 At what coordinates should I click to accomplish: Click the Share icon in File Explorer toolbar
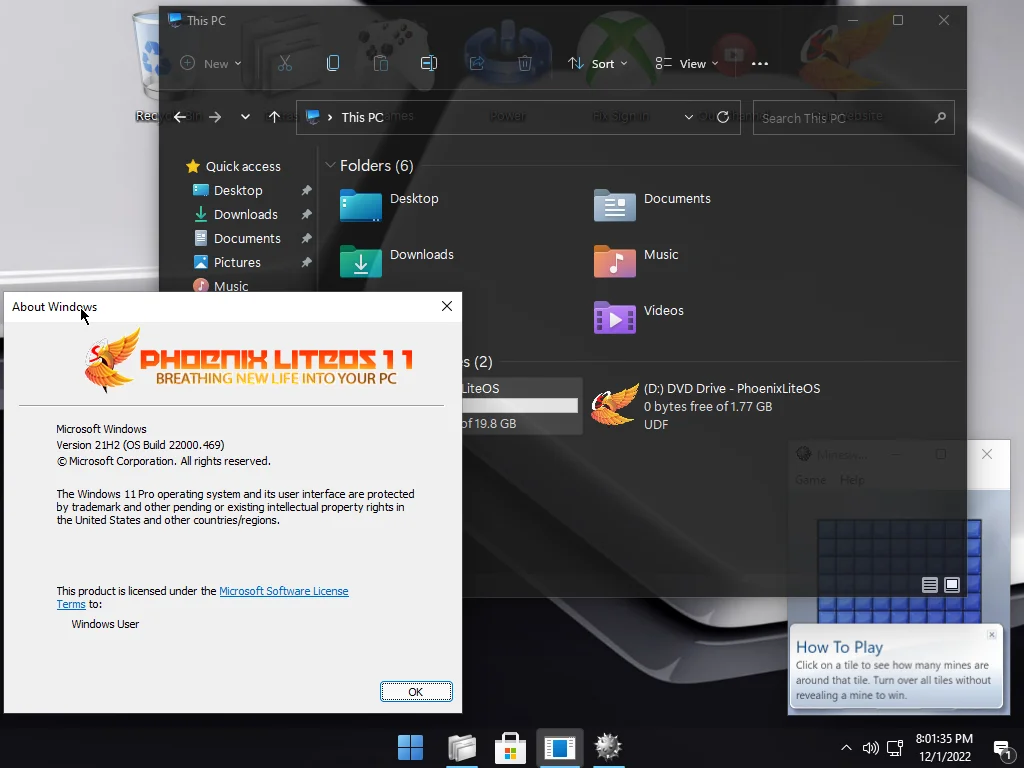click(477, 63)
